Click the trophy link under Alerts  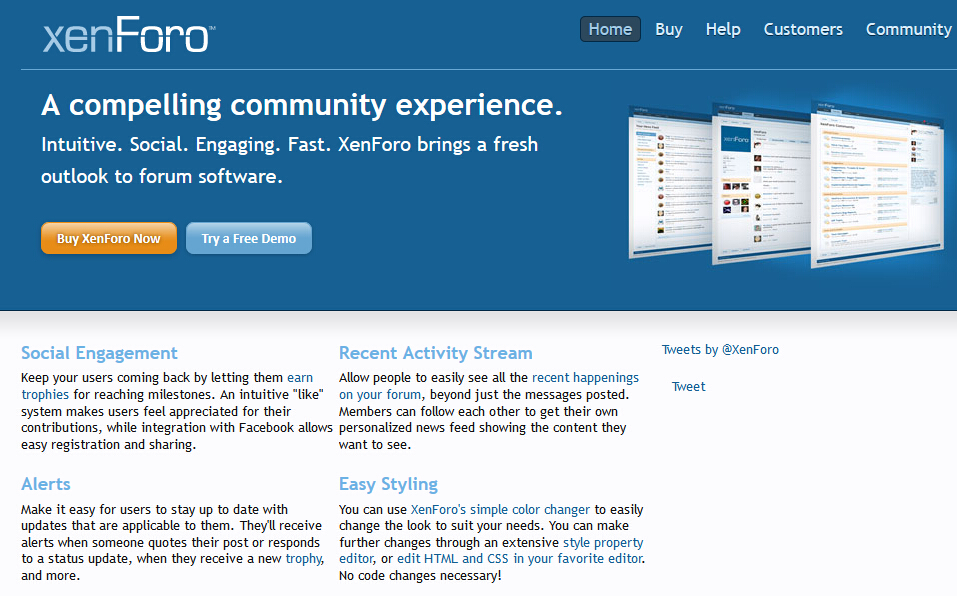tap(303, 559)
